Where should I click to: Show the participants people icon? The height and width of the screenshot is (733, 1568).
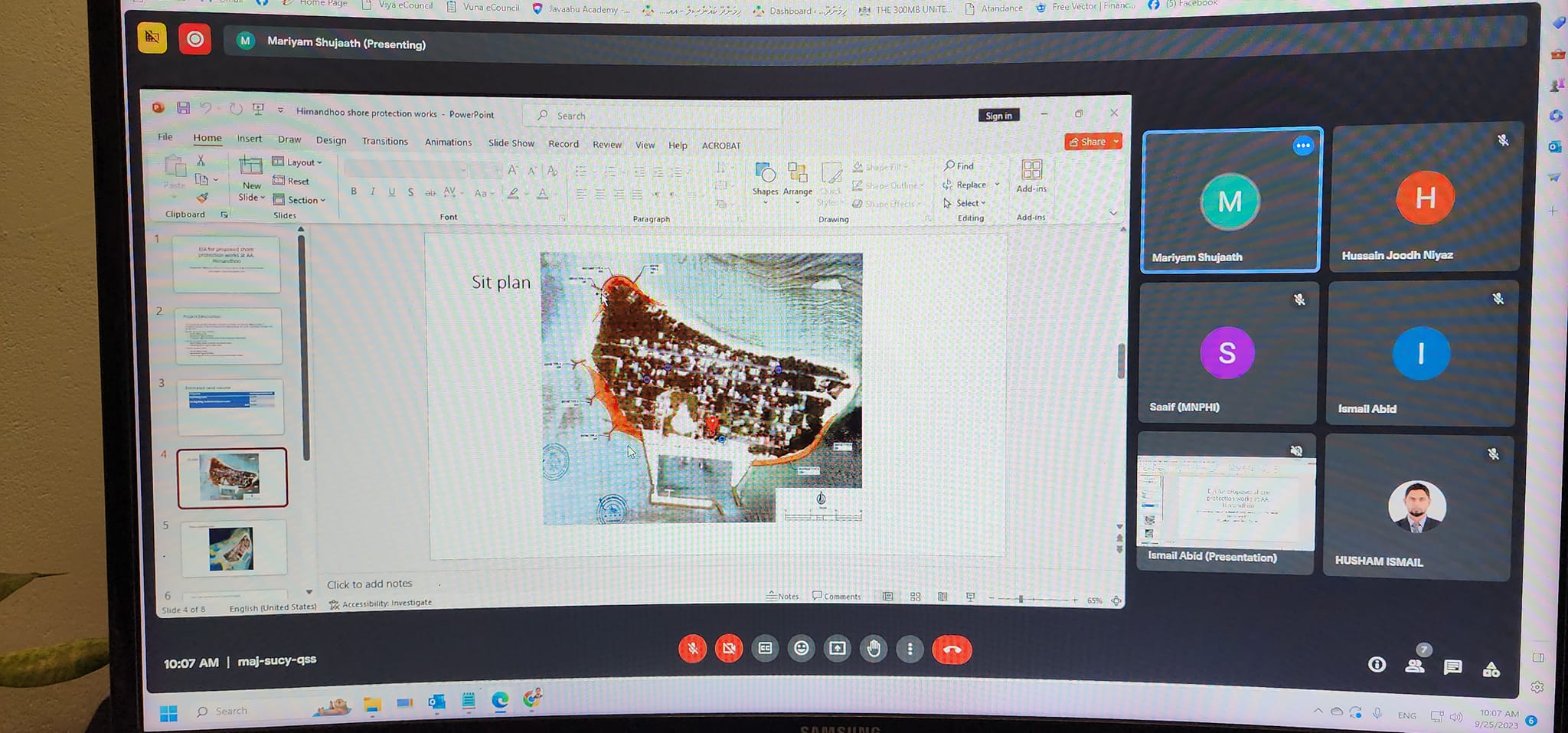pos(1415,666)
